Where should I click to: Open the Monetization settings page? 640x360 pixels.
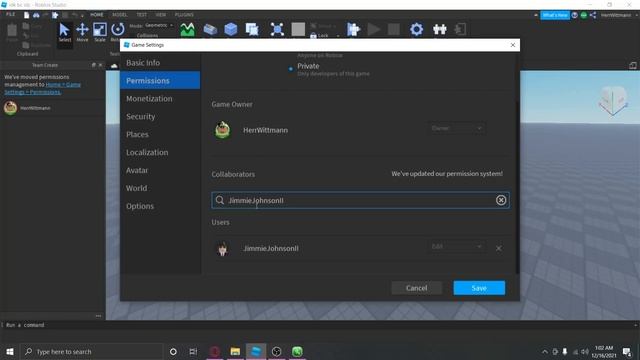160,99
